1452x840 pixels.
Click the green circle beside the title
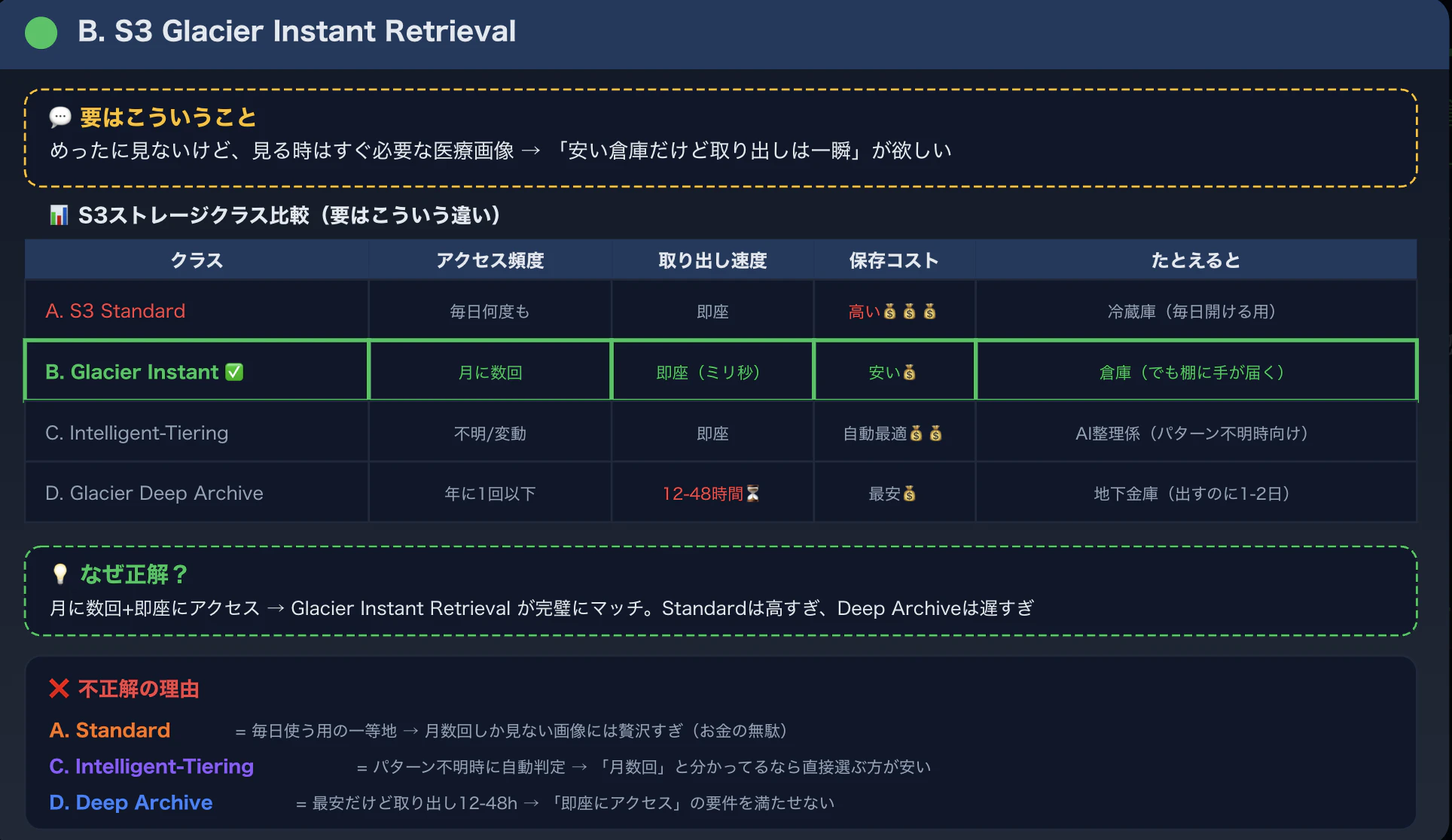coord(41,33)
